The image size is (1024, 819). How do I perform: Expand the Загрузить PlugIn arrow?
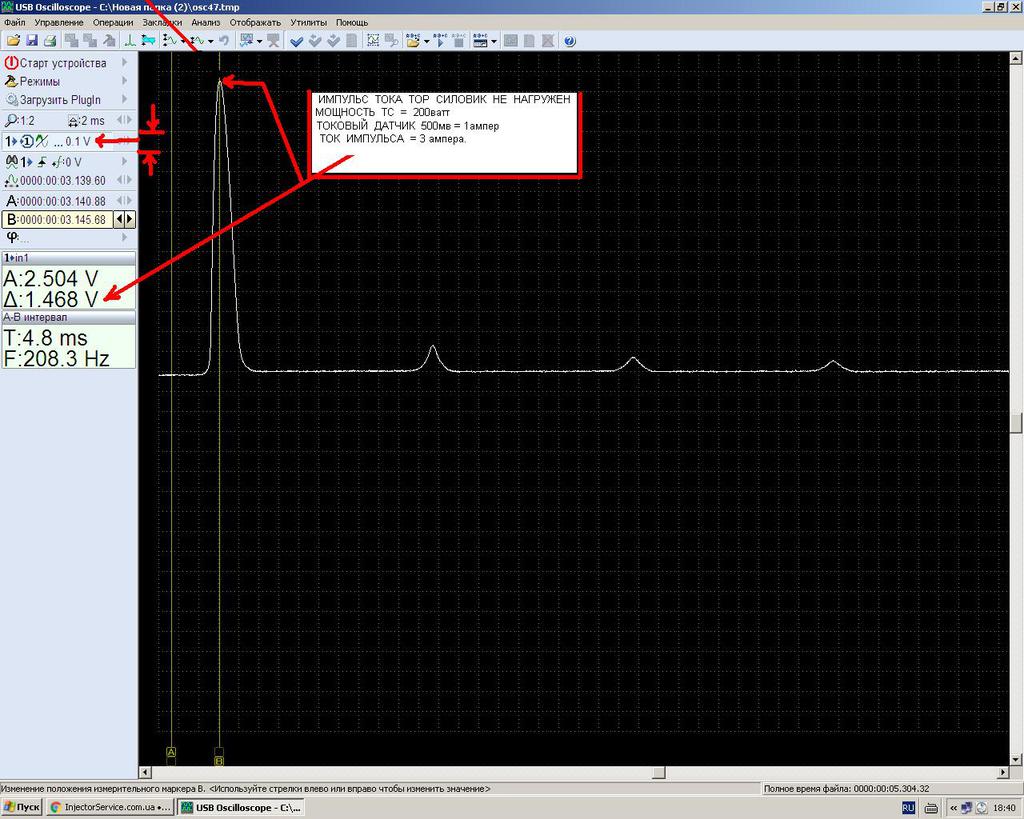click(124, 99)
